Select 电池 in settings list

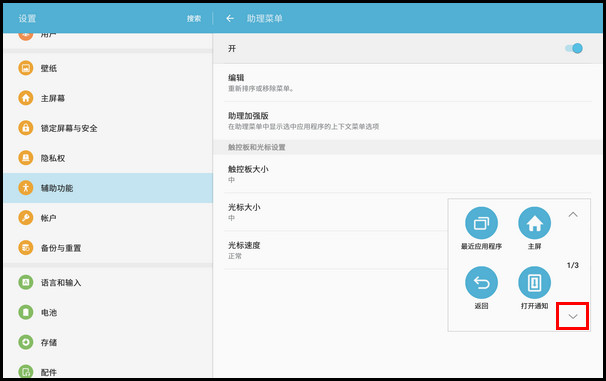[108, 312]
